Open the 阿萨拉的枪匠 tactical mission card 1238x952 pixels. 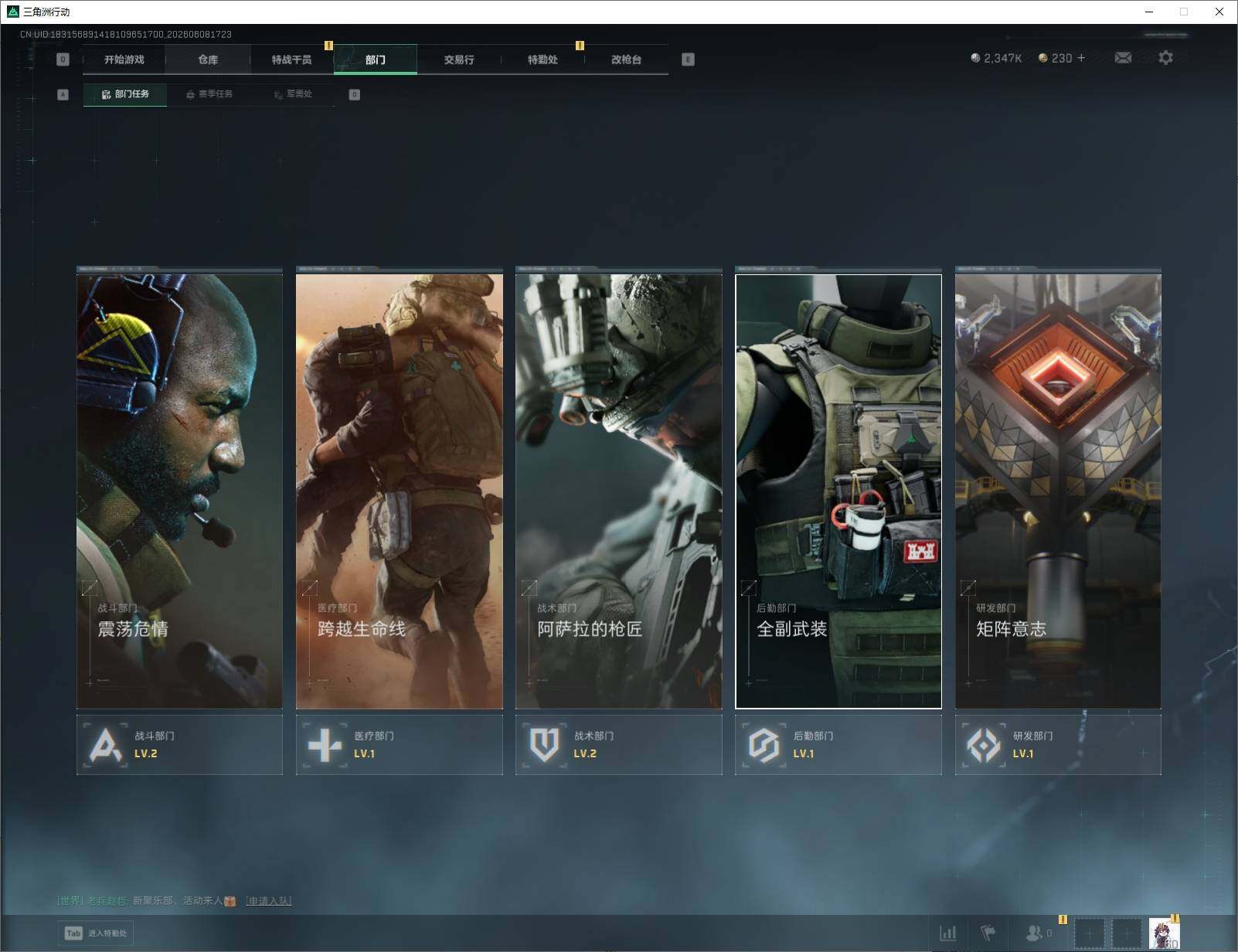[619, 491]
